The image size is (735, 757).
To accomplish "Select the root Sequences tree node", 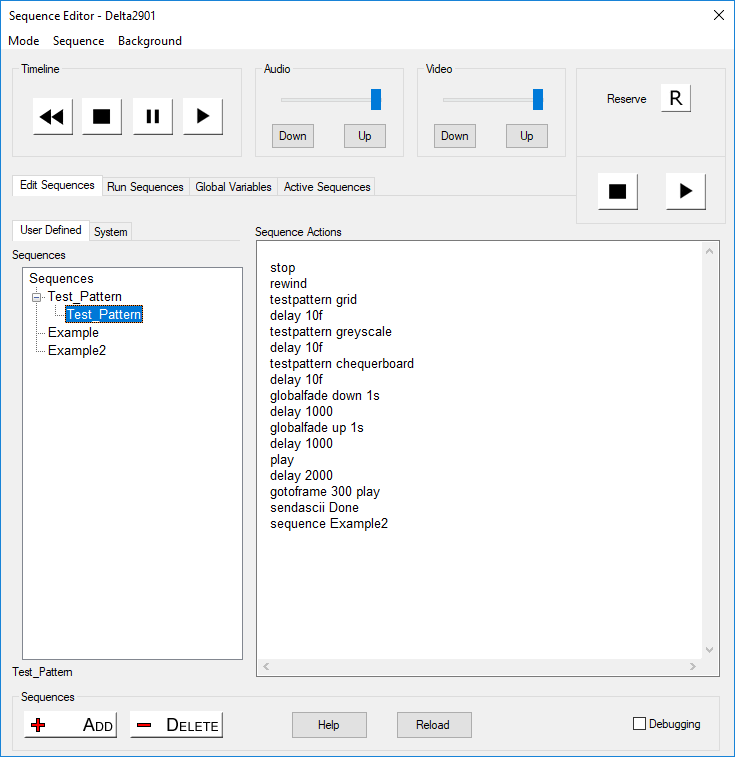I will pos(61,279).
